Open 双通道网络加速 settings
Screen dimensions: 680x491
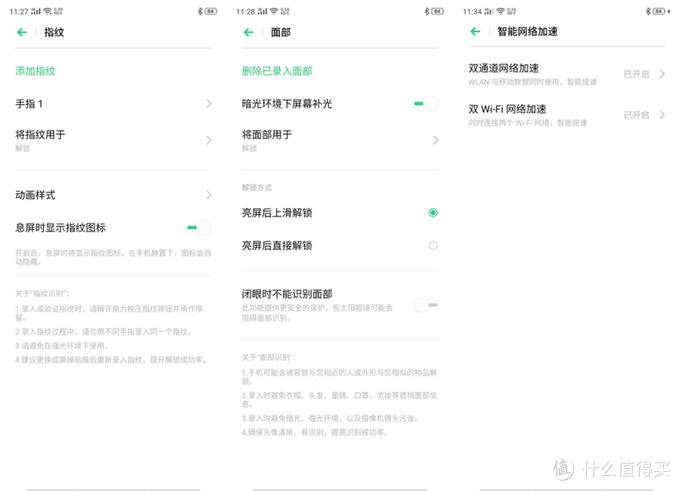point(566,74)
